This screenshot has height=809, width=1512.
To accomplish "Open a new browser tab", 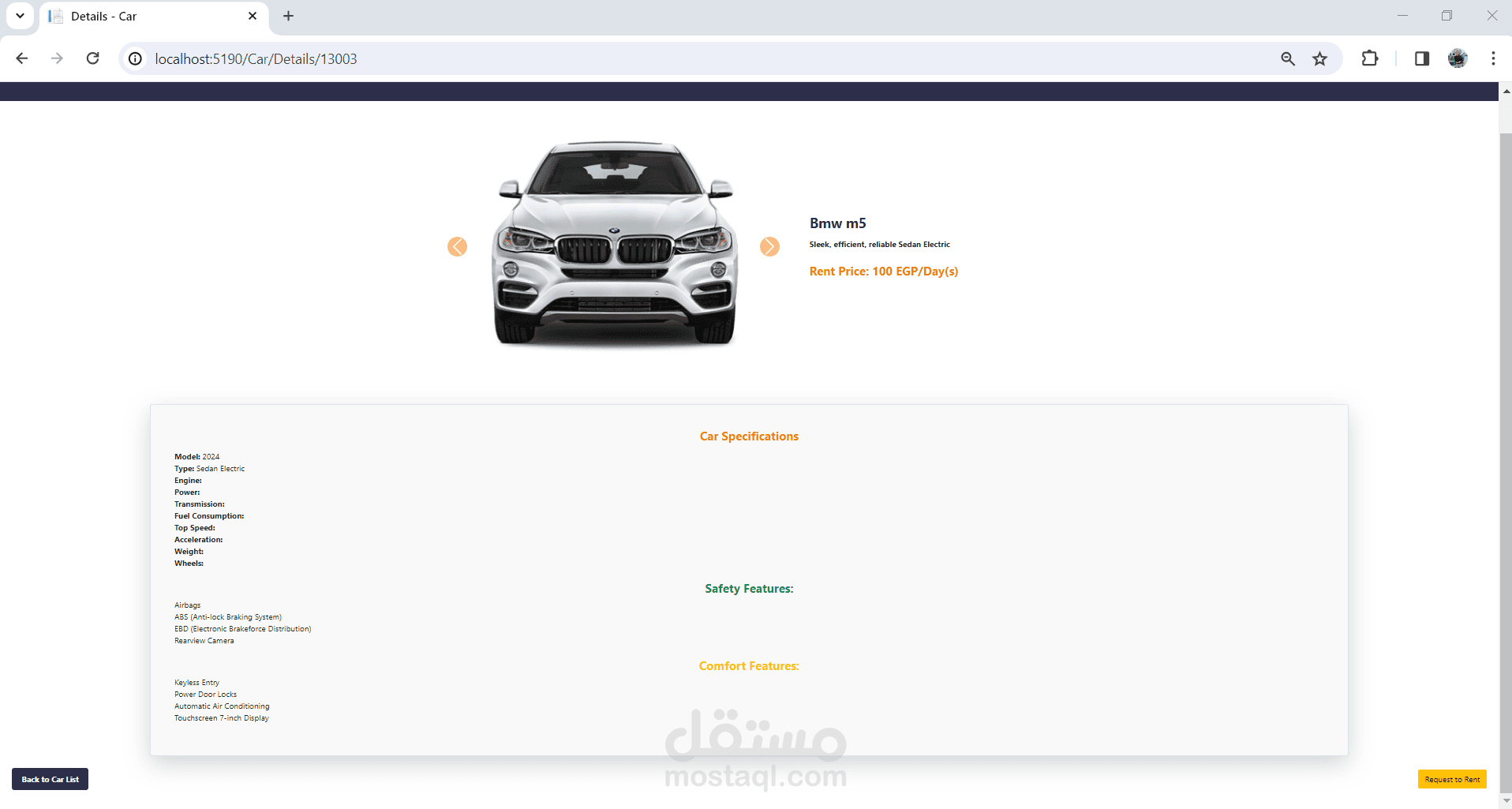I will 289,16.
